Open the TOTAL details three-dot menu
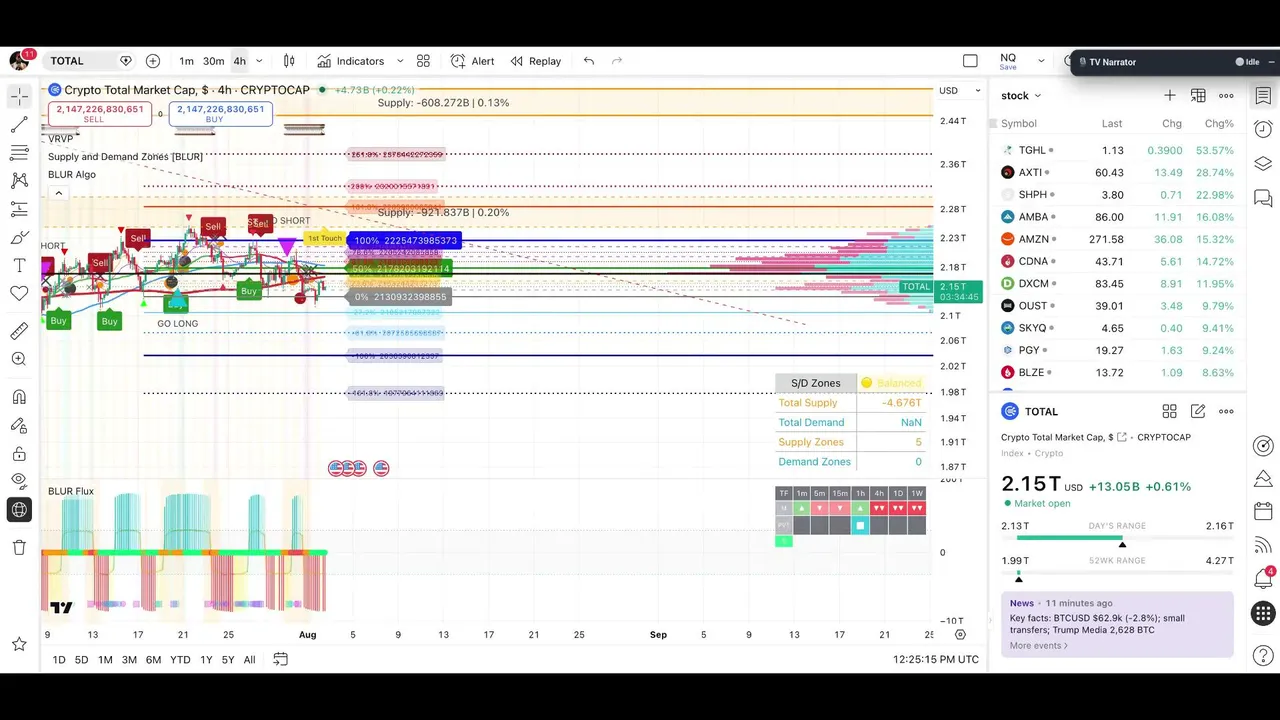 coord(1226,411)
